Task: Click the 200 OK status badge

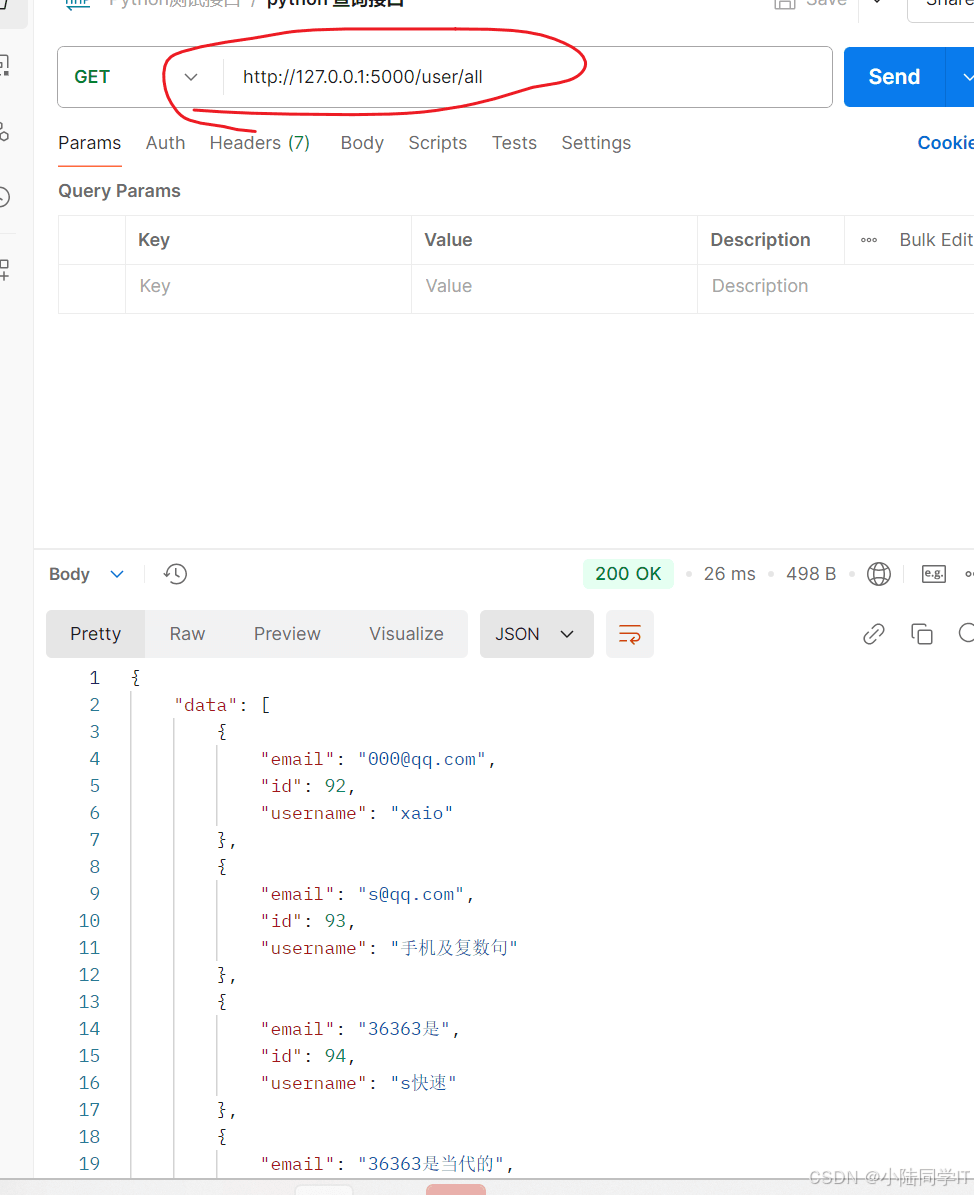Action: [x=628, y=574]
